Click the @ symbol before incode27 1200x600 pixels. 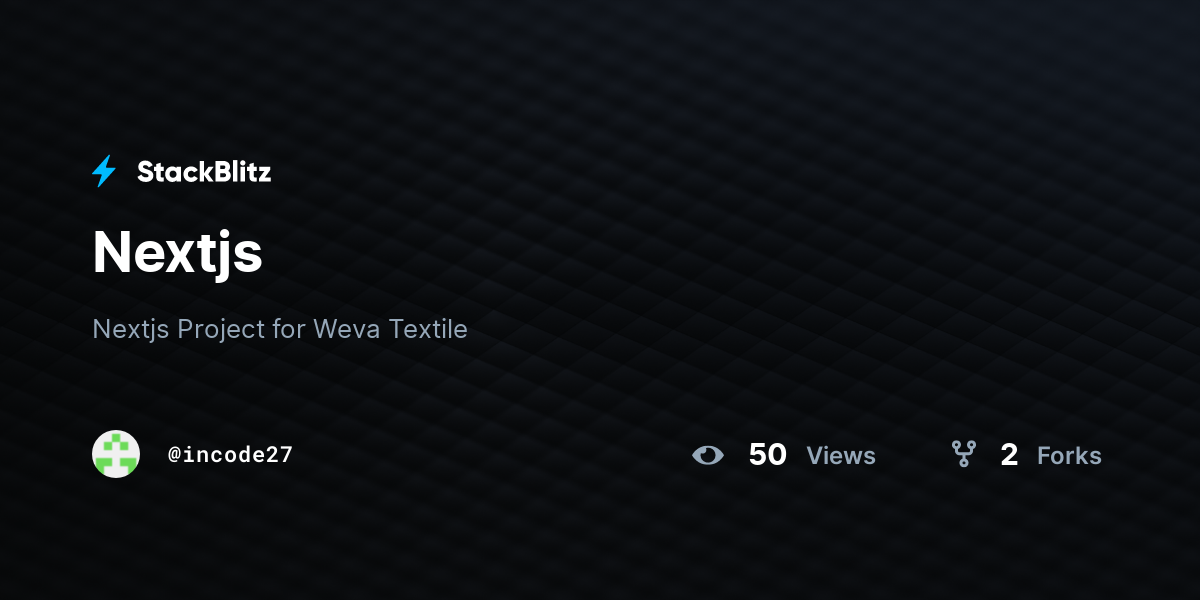pos(174,455)
